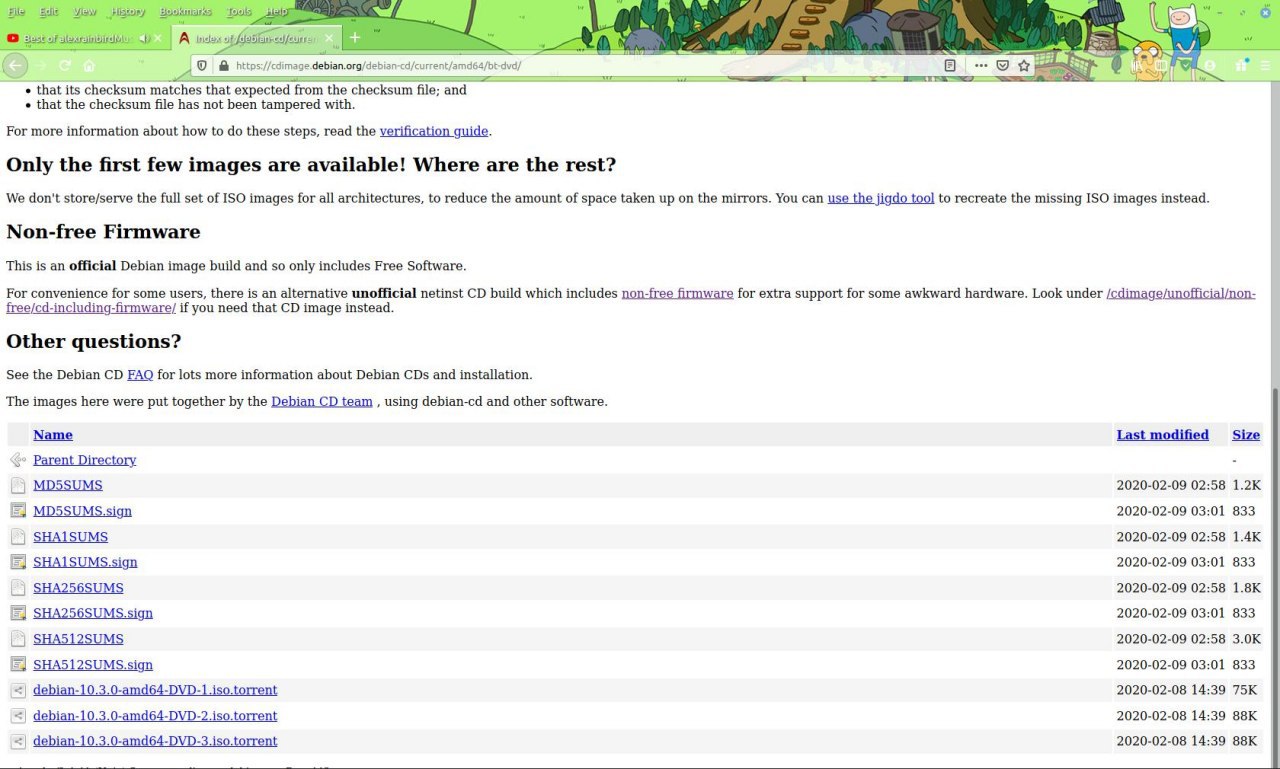Screen dimensions: 1280x769
Task: Click the SHA256SUMS file icon
Action: point(18,588)
